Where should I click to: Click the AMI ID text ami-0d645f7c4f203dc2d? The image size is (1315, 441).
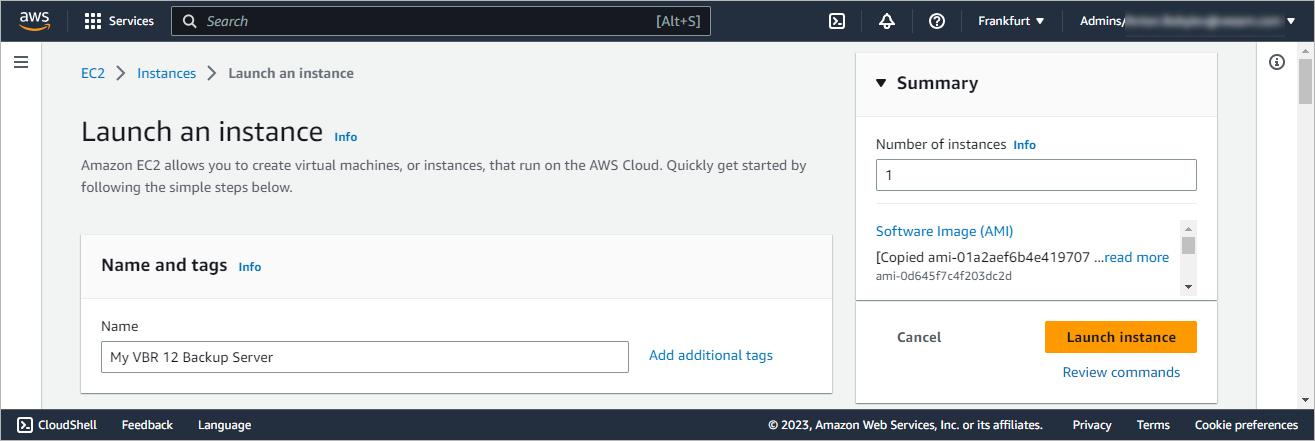point(944,276)
